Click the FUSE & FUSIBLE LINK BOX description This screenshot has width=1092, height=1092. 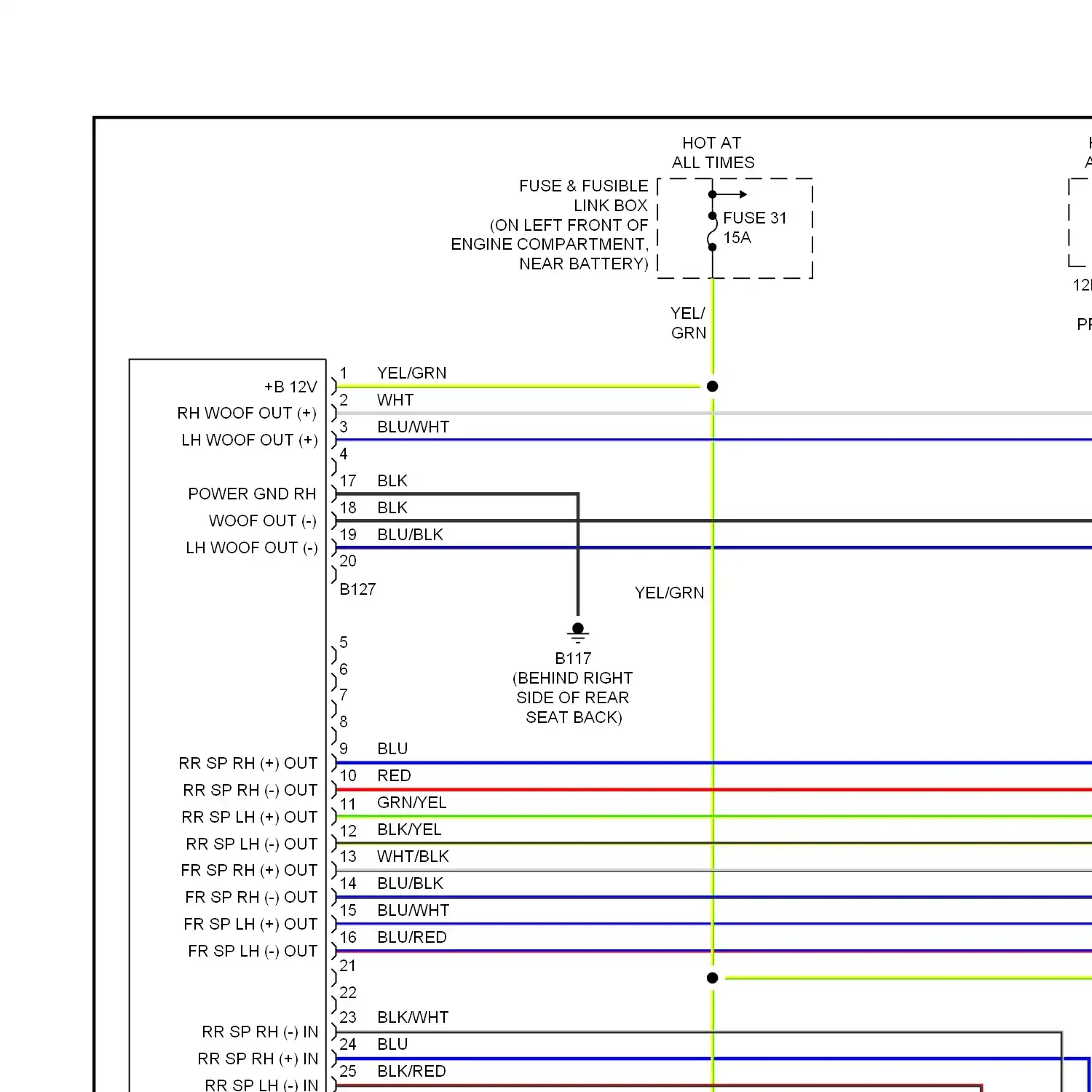550,225
